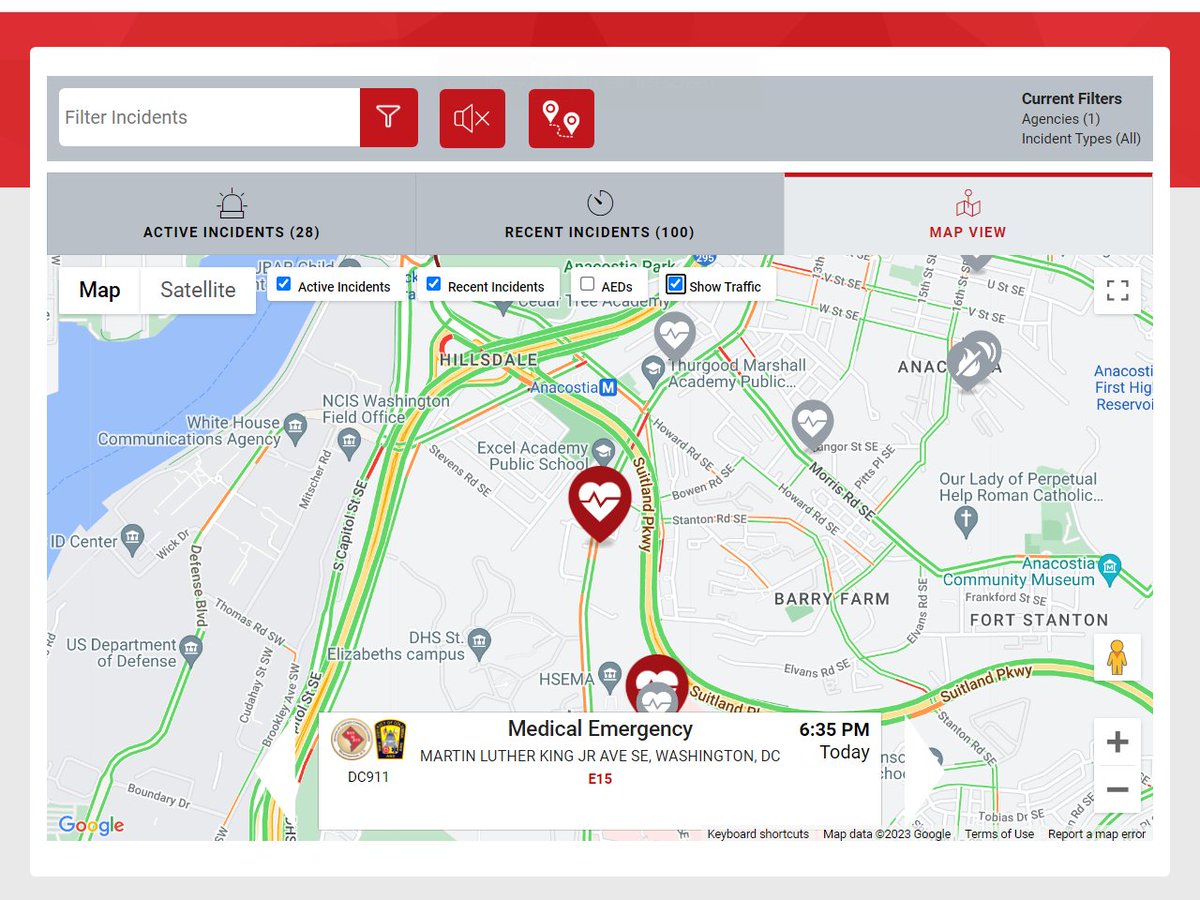The image size is (1200, 900).
Task: Open the Terms of Use link
Action: pos(999,834)
